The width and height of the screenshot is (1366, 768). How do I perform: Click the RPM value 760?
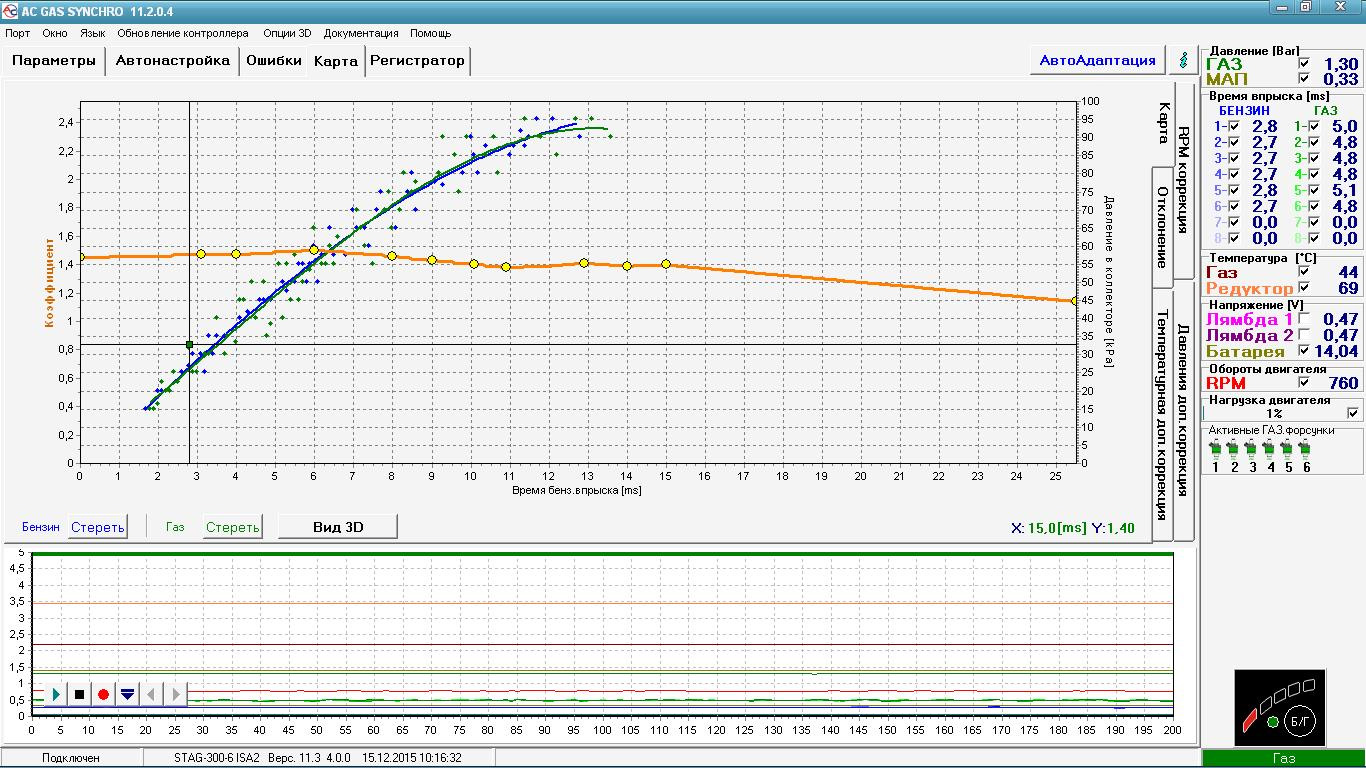(x=1343, y=383)
